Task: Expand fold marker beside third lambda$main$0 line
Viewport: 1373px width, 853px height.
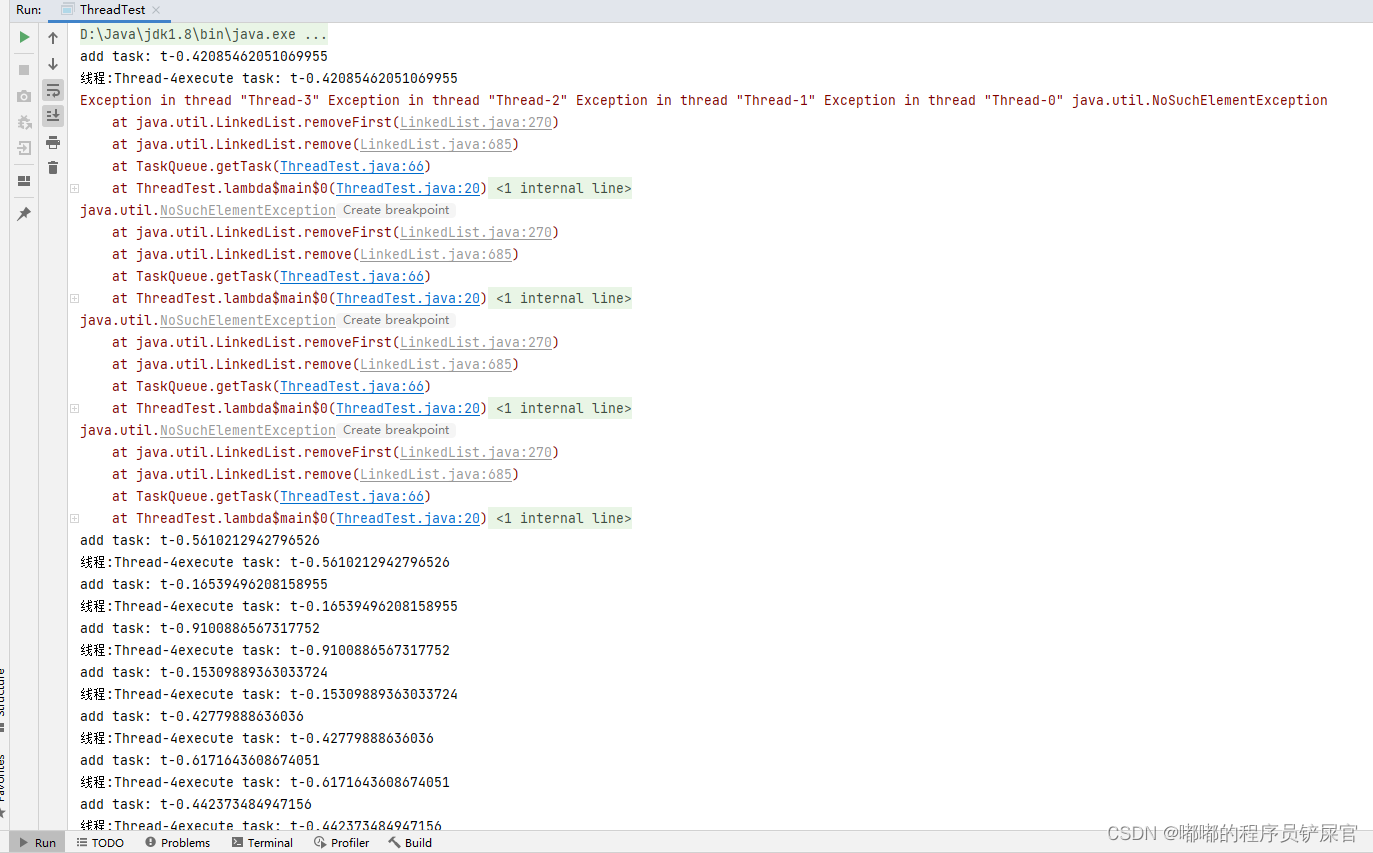Action: pyautogui.click(x=74, y=408)
